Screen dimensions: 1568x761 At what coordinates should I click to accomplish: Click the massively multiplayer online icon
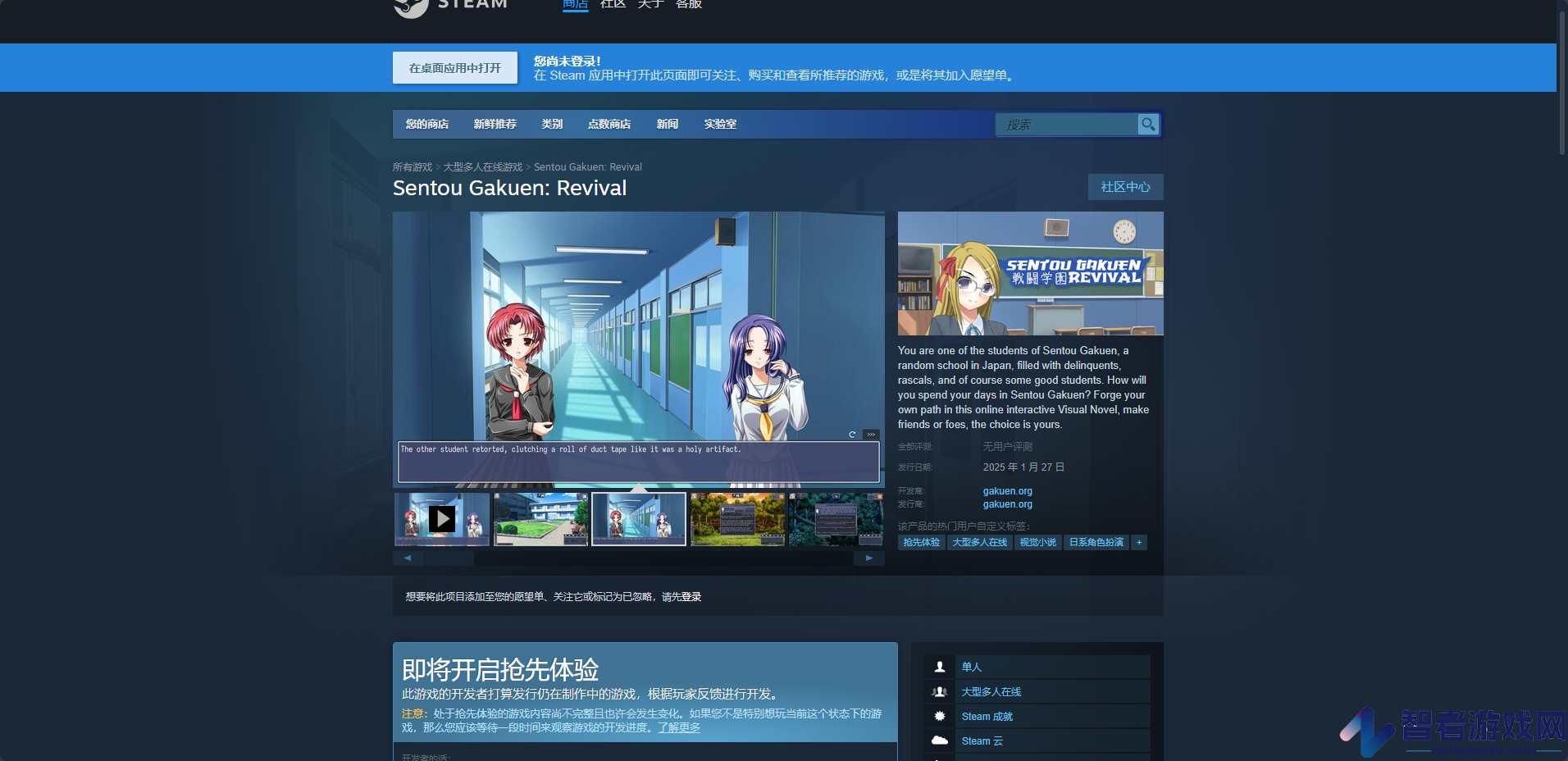click(940, 691)
